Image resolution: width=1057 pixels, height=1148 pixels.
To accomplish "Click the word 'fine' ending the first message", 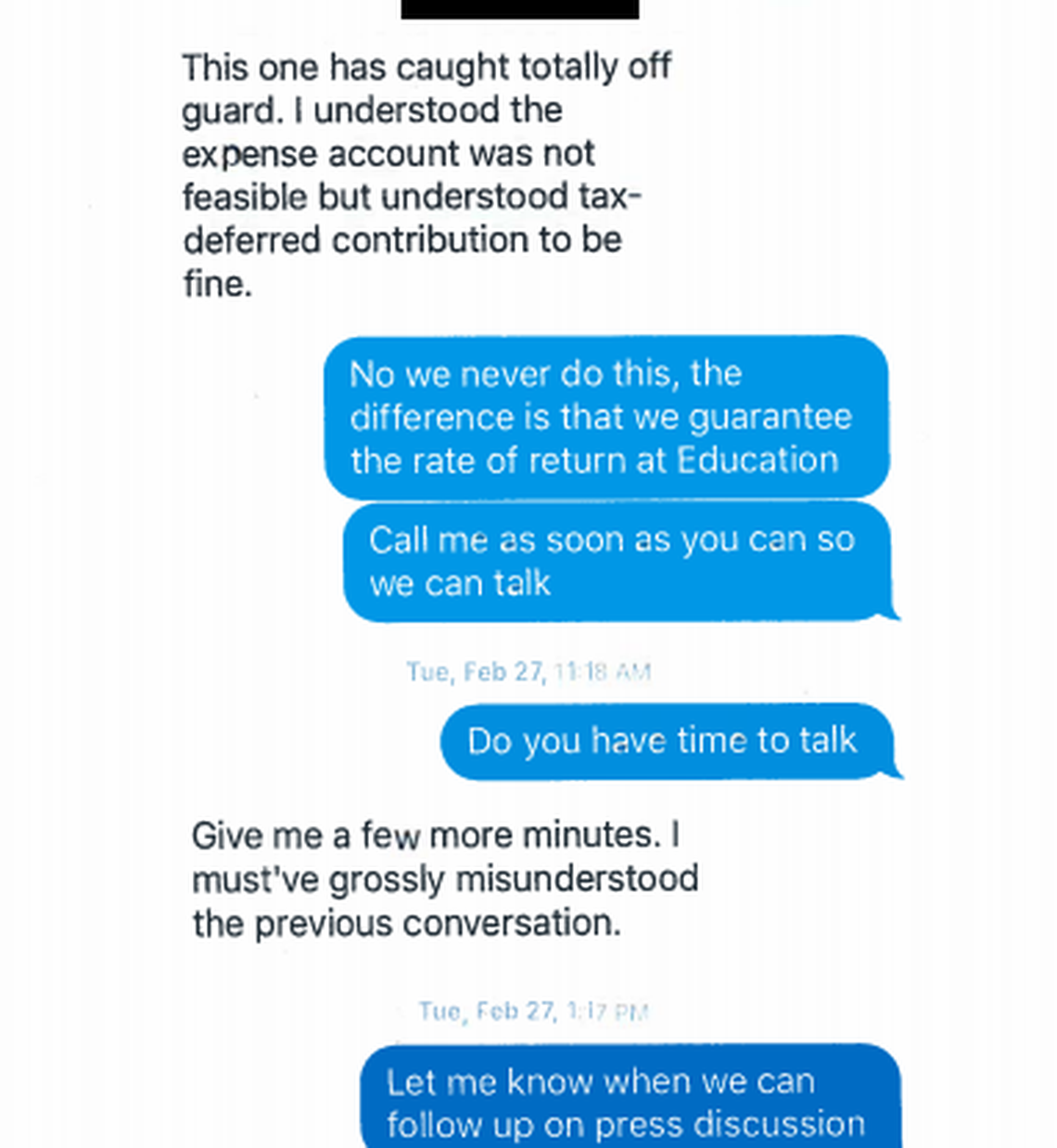I will pos(215,284).
